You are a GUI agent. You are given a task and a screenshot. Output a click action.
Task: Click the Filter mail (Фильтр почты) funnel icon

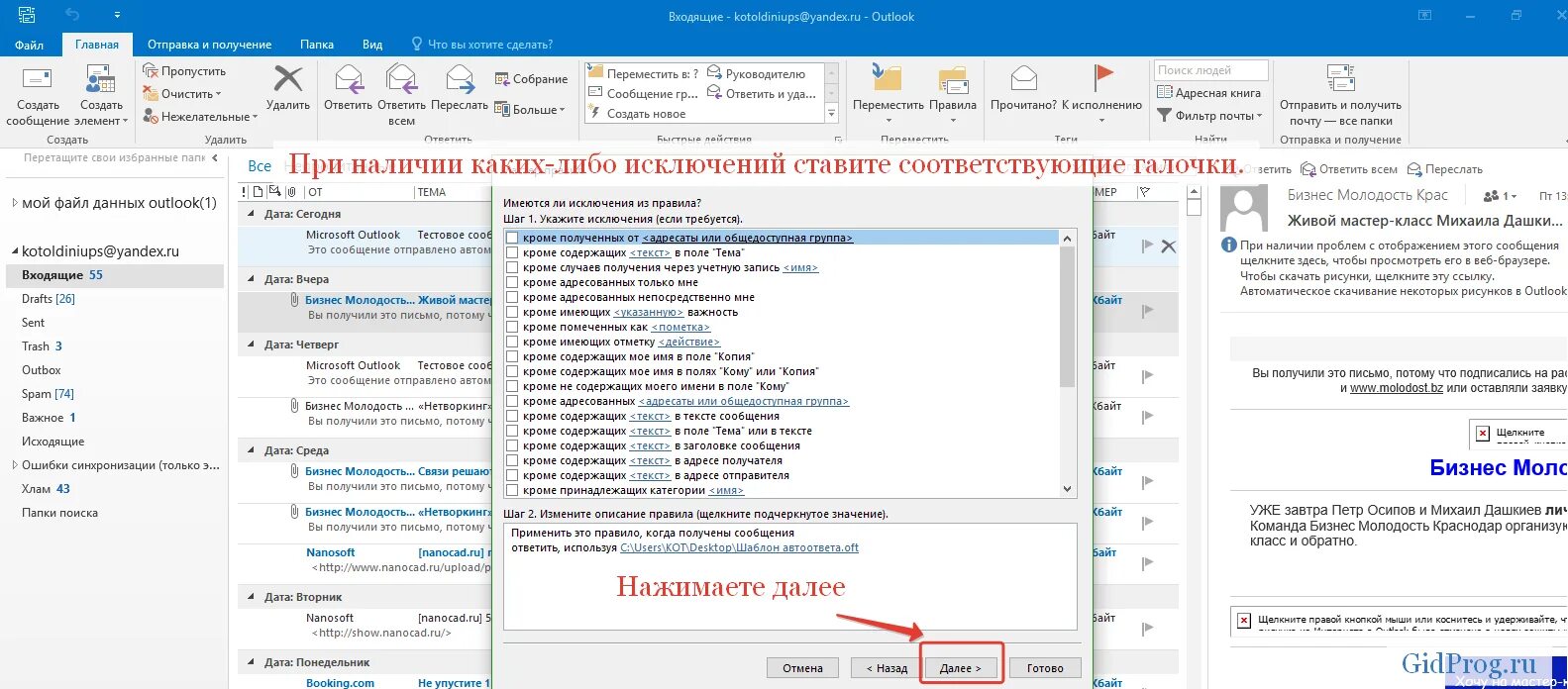coord(1165,116)
